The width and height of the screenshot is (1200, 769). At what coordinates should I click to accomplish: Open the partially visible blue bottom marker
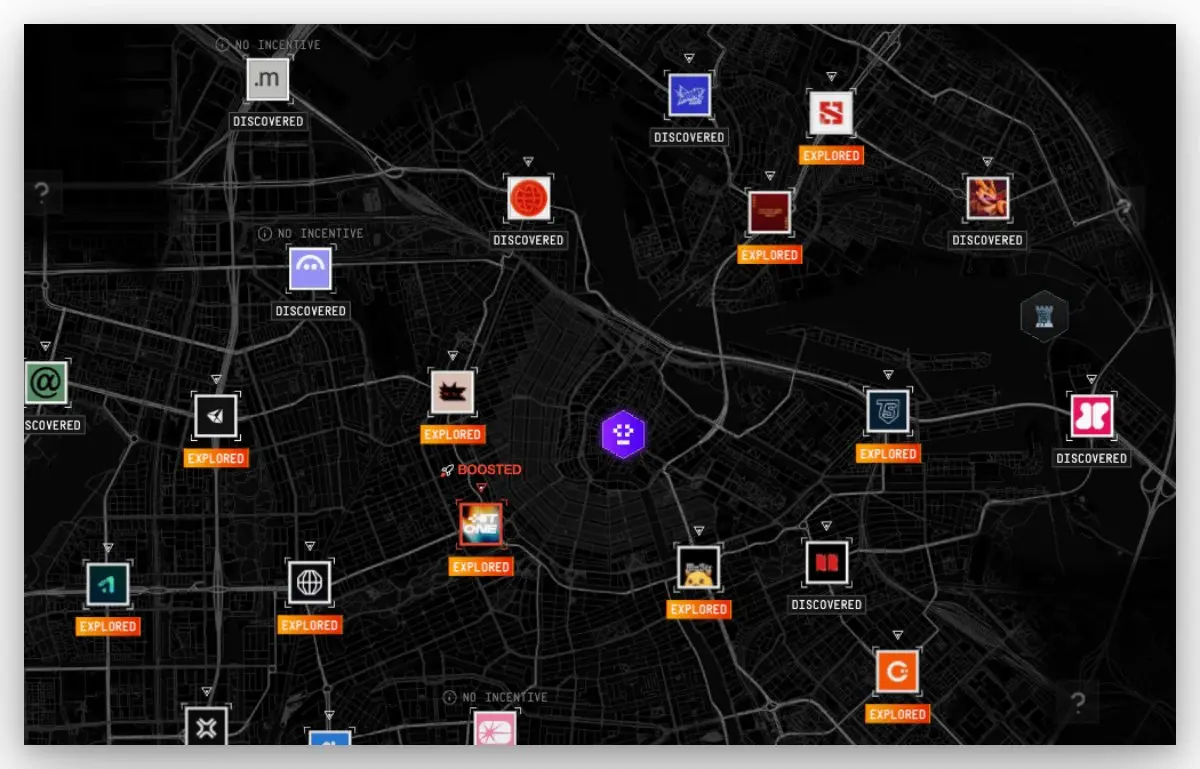(x=330, y=739)
